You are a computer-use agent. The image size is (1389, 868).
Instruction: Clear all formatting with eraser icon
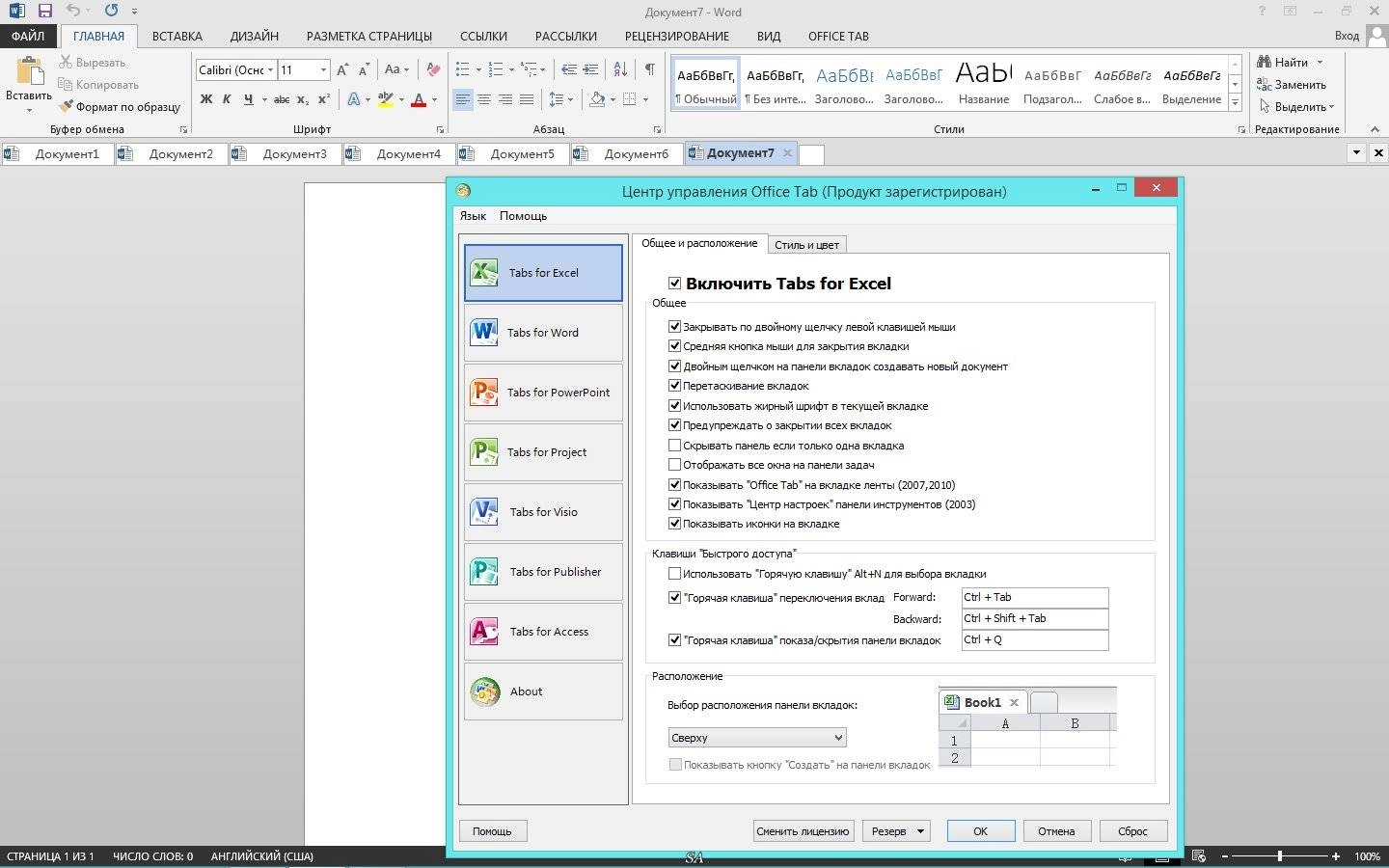click(433, 69)
